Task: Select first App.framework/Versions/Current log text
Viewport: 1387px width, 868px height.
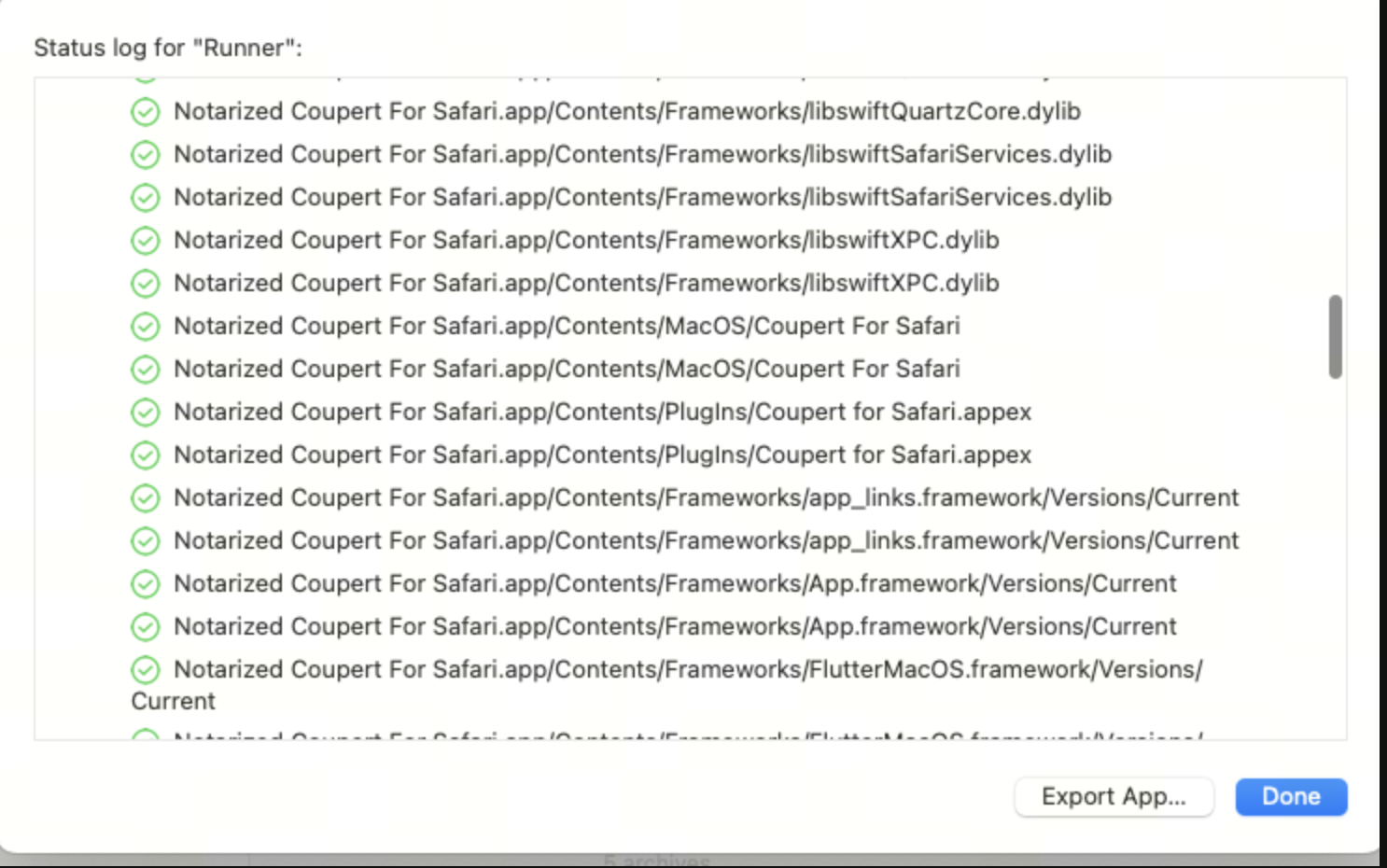Action: tap(675, 583)
